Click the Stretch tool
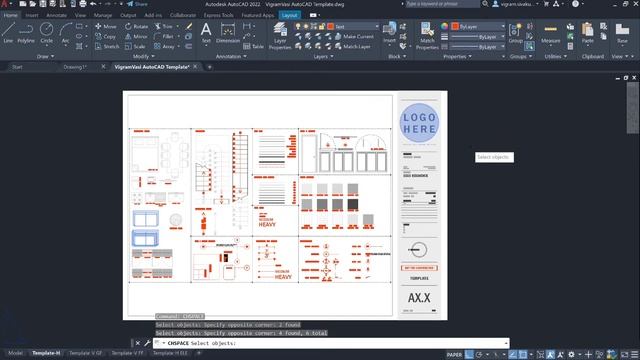Image resolution: width=640 pixels, height=360 pixels. [107, 47]
